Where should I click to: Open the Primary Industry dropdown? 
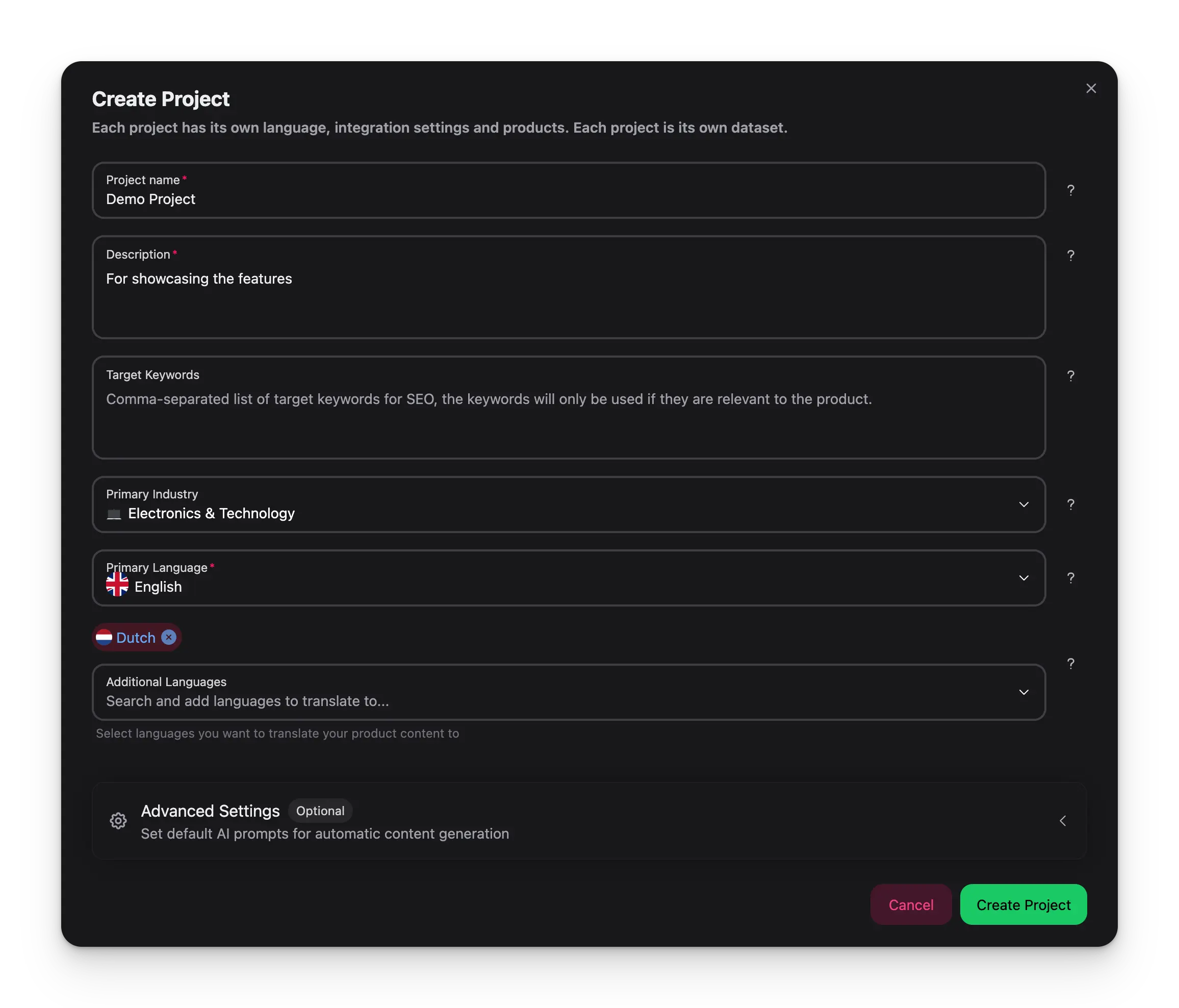pos(1023,505)
